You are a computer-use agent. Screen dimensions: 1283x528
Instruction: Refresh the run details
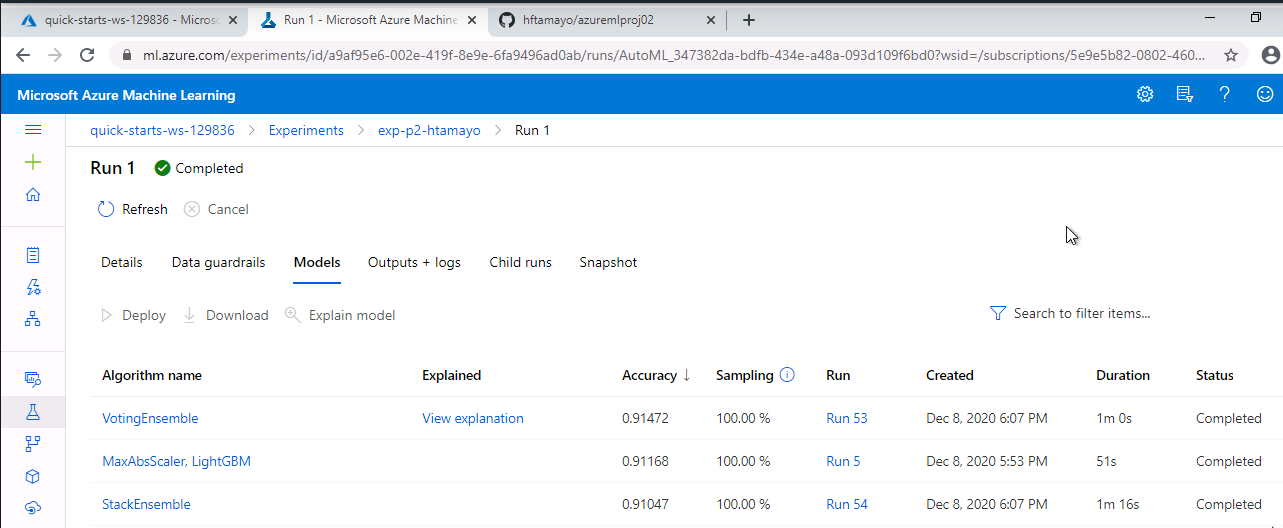pyautogui.click(x=132, y=209)
